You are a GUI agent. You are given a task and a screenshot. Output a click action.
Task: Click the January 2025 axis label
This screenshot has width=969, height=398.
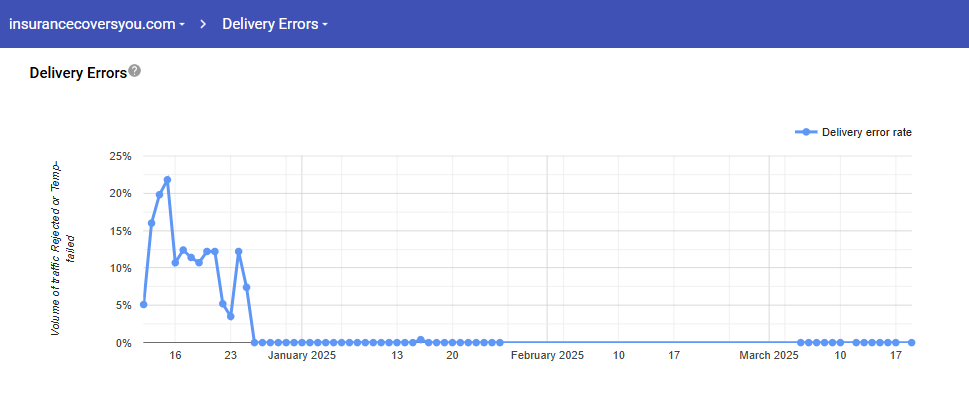click(302, 355)
